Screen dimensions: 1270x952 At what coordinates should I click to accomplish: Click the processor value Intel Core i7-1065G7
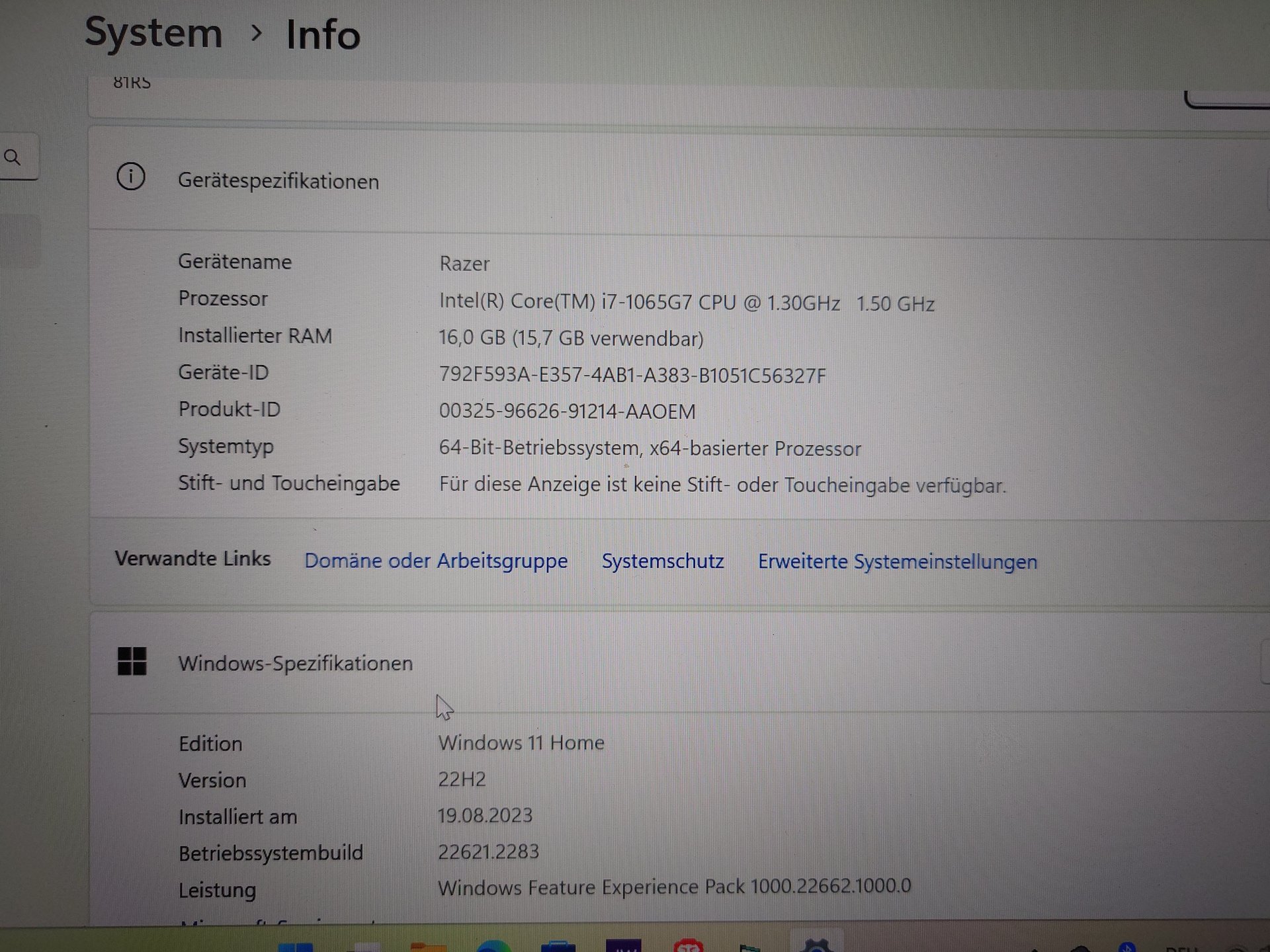click(x=687, y=303)
